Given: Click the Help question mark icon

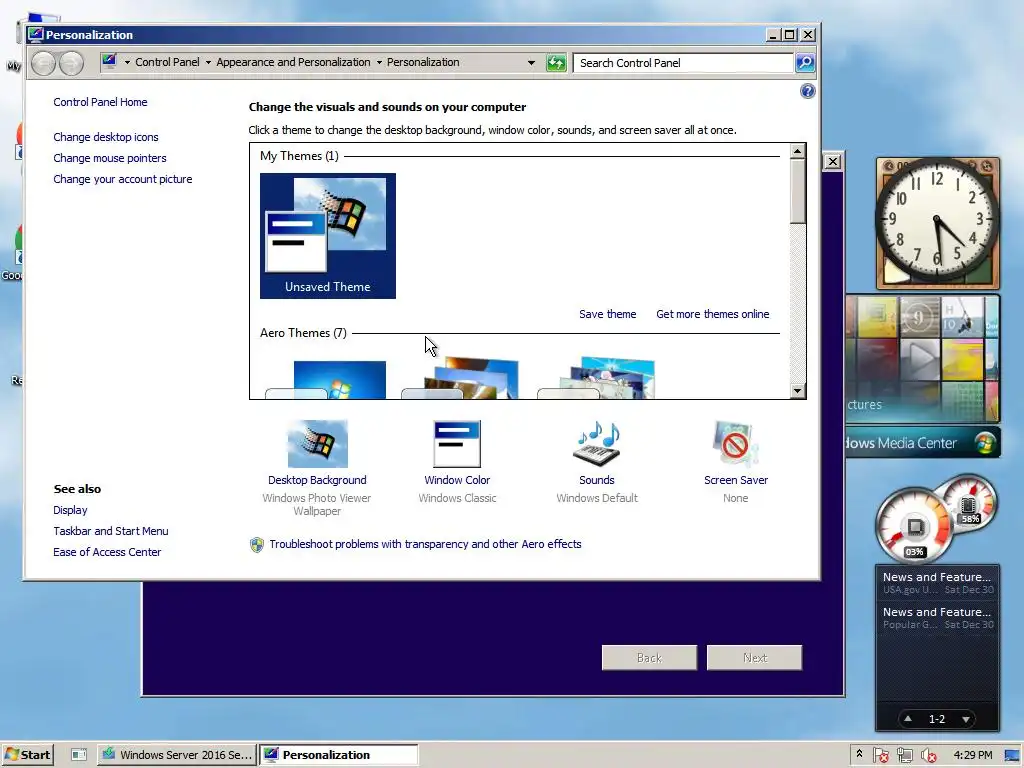Looking at the screenshot, I should coord(807,91).
